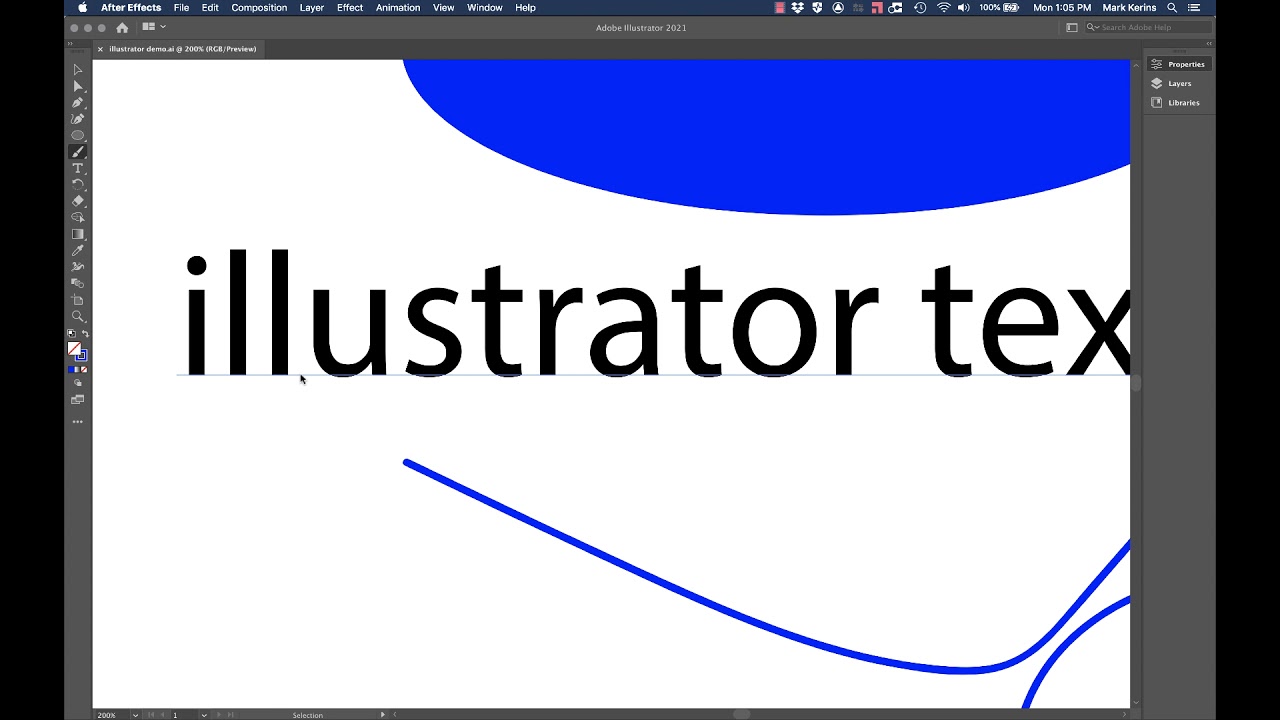The height and width of the screenshot is (720, 1280).
Task: Reset to default fill and stroke
Action: (x=71, y=333)
